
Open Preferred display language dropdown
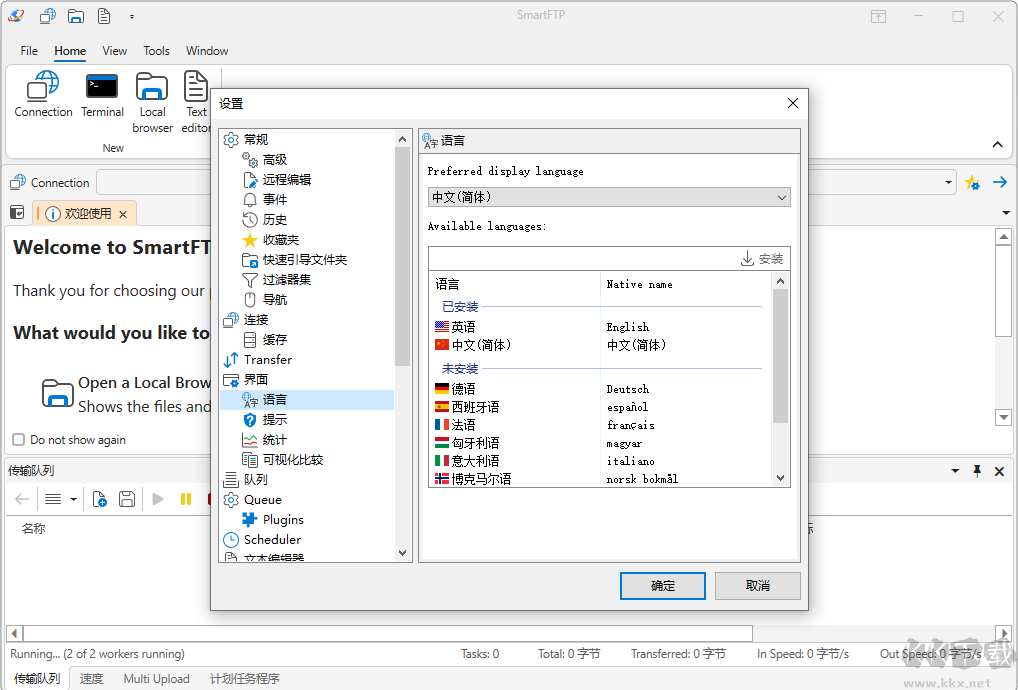click(x=609, y=197)
